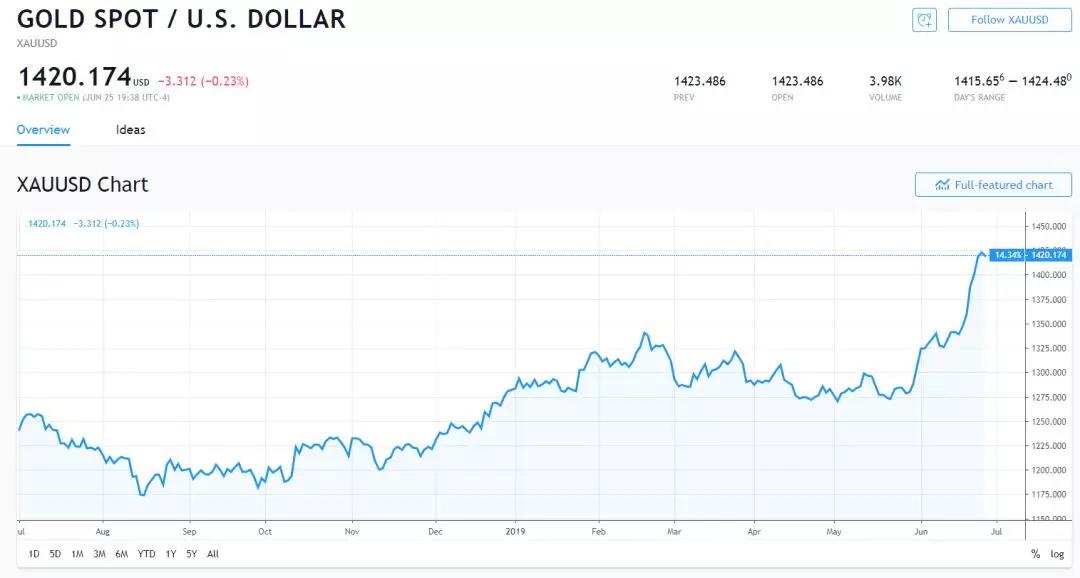Image resolution: width=1080 pixels, height=578 pixels.
Task: Click the GOLD SPOT / U.S. DOLLAR title
Action: [x=182, y=19]
